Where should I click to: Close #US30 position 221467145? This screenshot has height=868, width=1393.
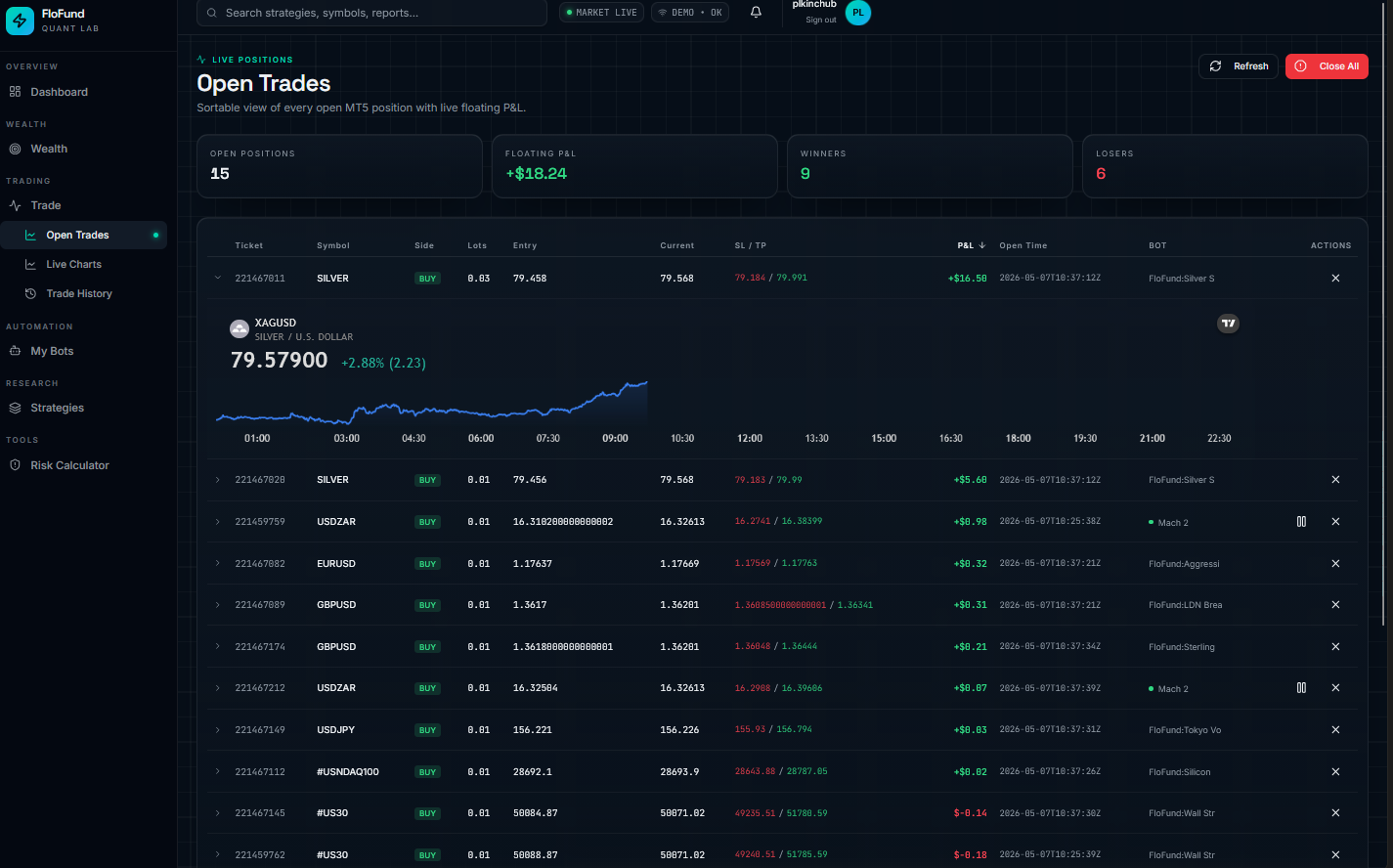[1335, 813]
